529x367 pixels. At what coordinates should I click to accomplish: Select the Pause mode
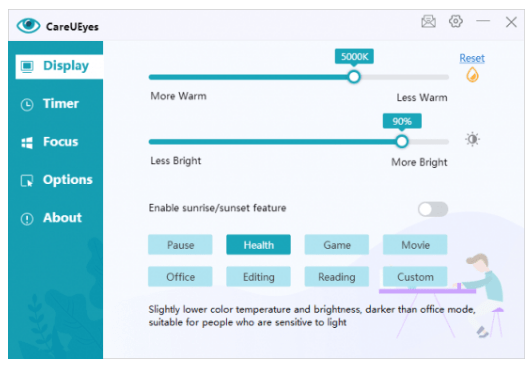pyautogui.click(x=180, y=245)
